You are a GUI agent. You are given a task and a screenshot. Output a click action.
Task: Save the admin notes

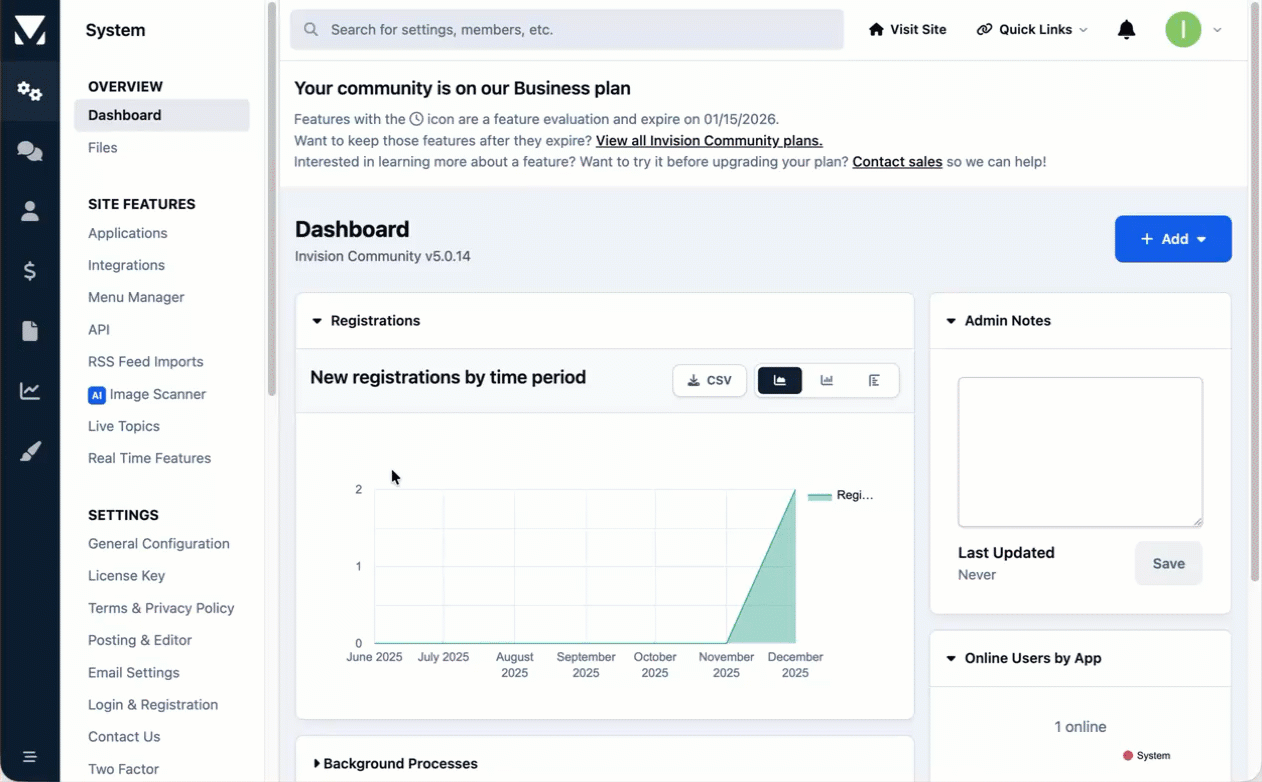[x=1168, y=564]
